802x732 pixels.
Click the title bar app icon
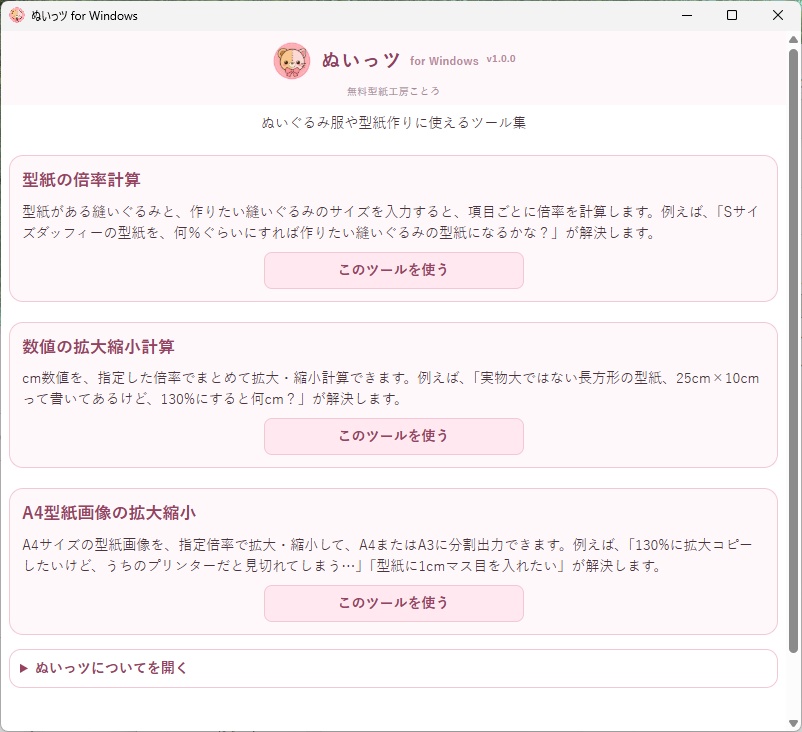click(16, 15)
